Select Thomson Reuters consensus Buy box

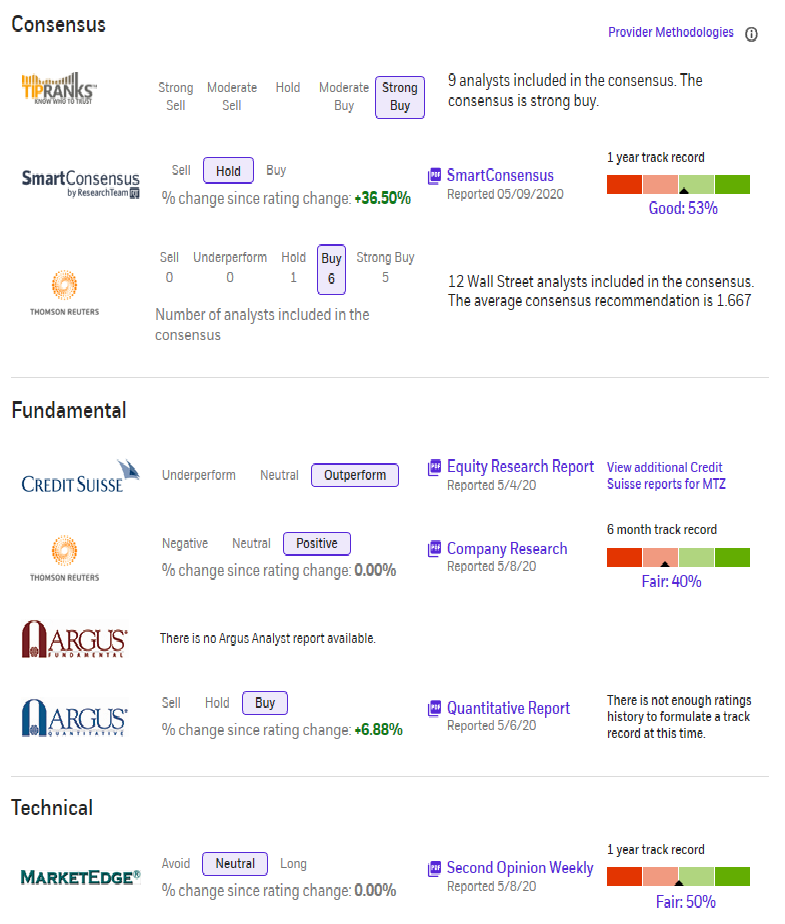click(331, 269)
